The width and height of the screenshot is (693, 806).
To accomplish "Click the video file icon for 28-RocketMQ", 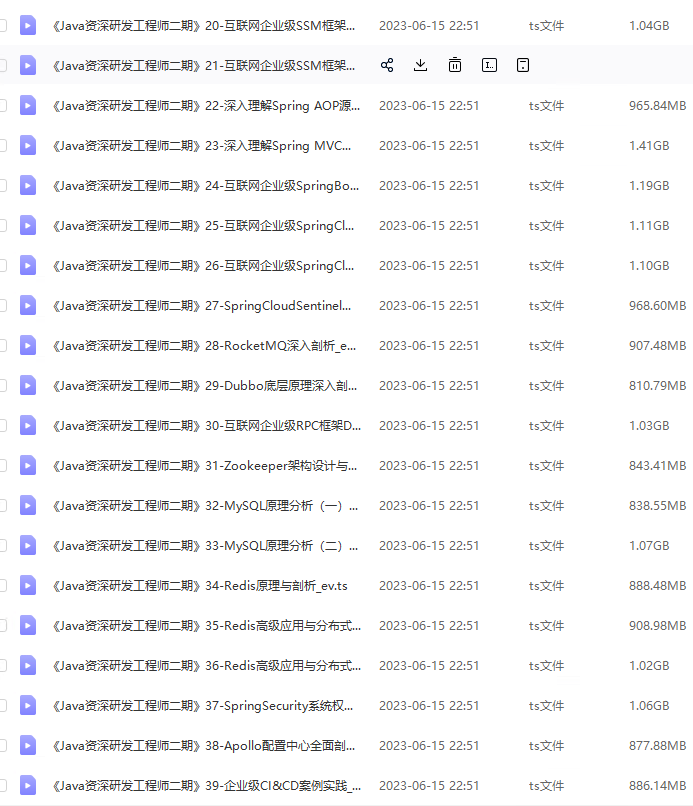I will point(28,345).
